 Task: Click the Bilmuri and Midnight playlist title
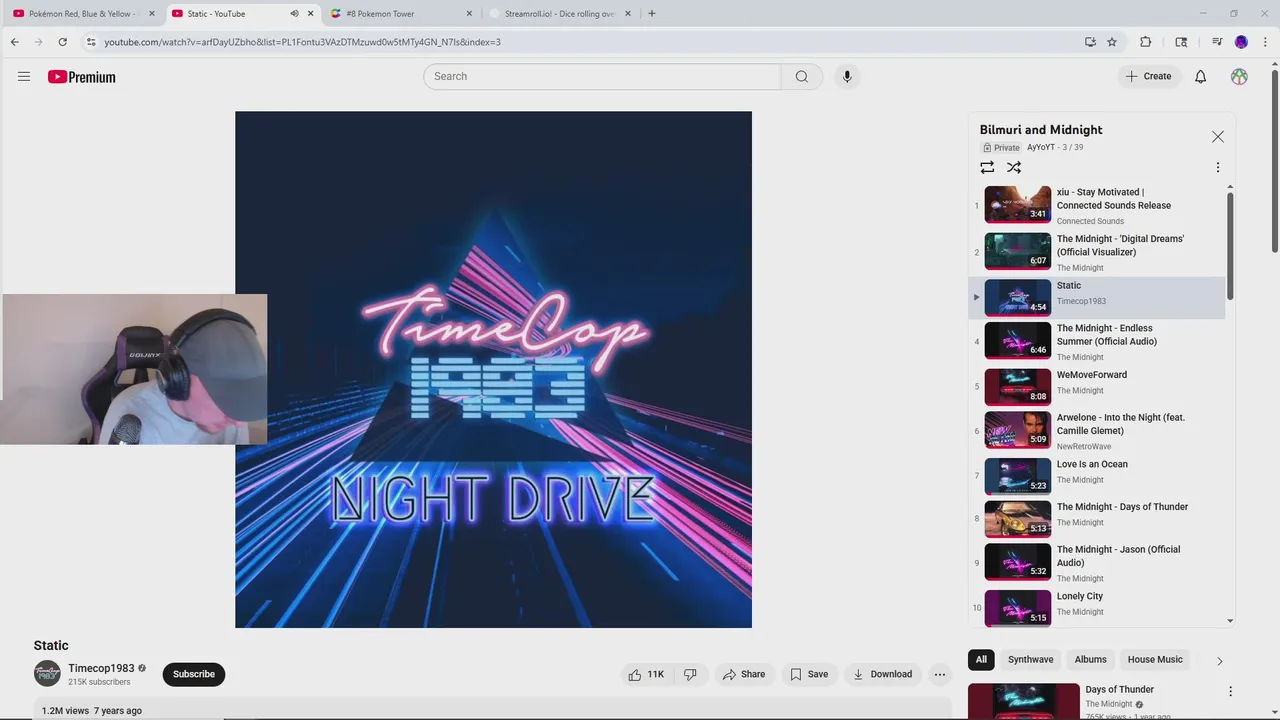pos(1041,130)
